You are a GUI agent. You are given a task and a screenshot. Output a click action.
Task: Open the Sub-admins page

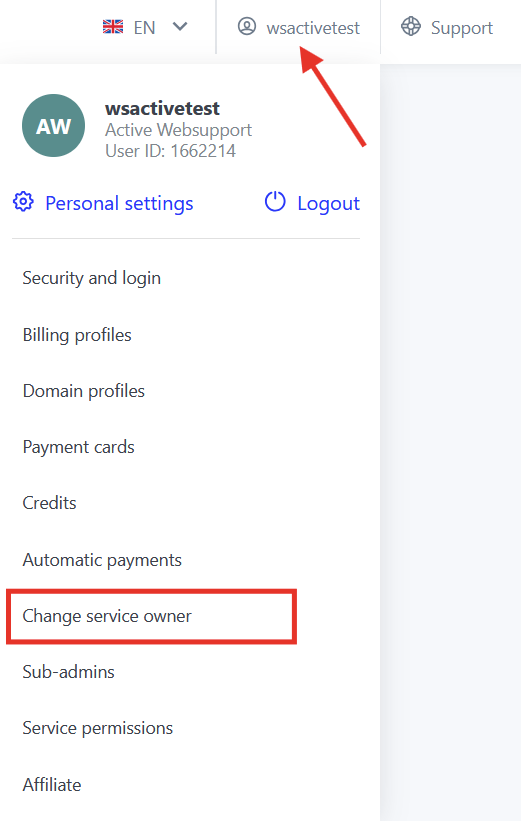click(x=69, y=672)
